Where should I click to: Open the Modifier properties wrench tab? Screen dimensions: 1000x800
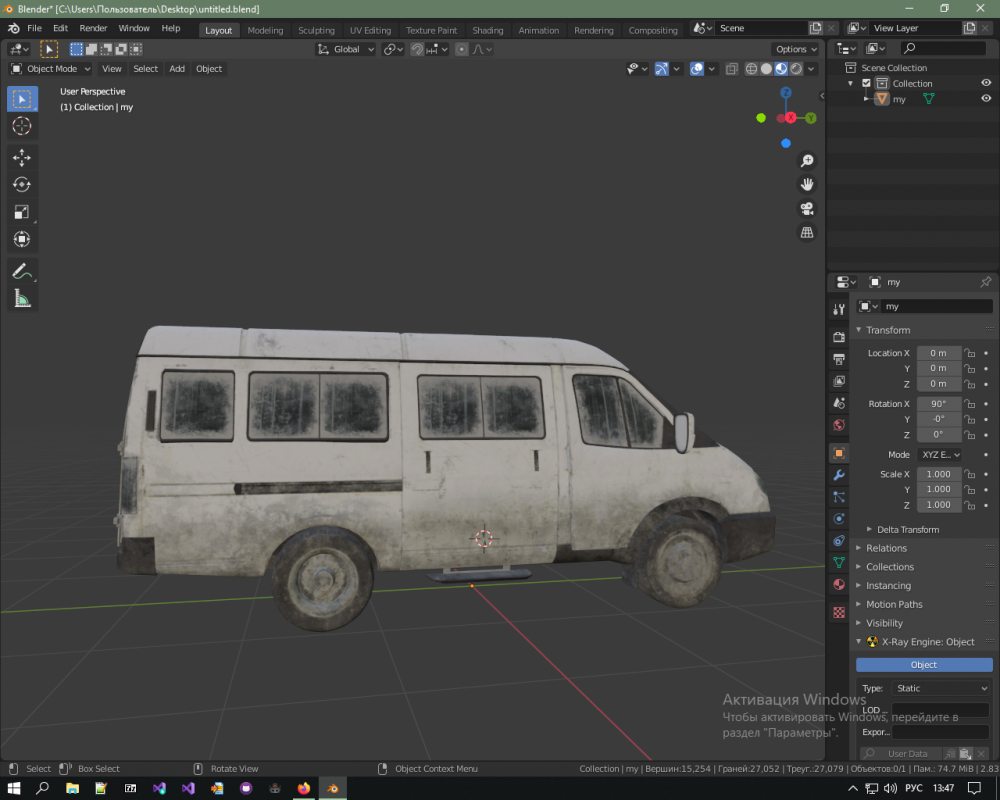pyautogui.click(x=839, y=475)
